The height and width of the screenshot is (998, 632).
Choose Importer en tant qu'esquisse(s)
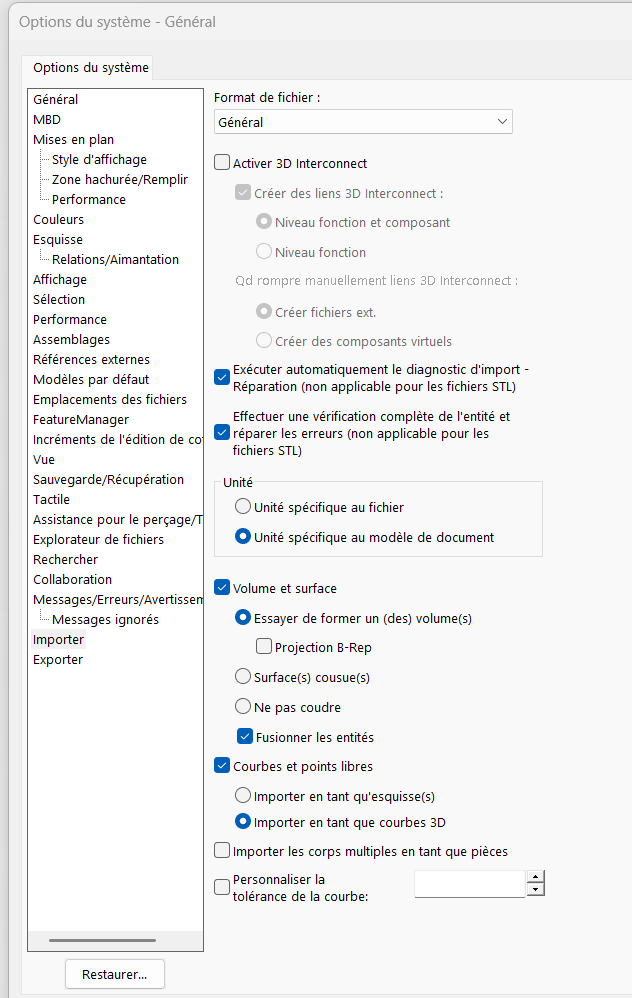pyautogui.click(x=242, y=796)
